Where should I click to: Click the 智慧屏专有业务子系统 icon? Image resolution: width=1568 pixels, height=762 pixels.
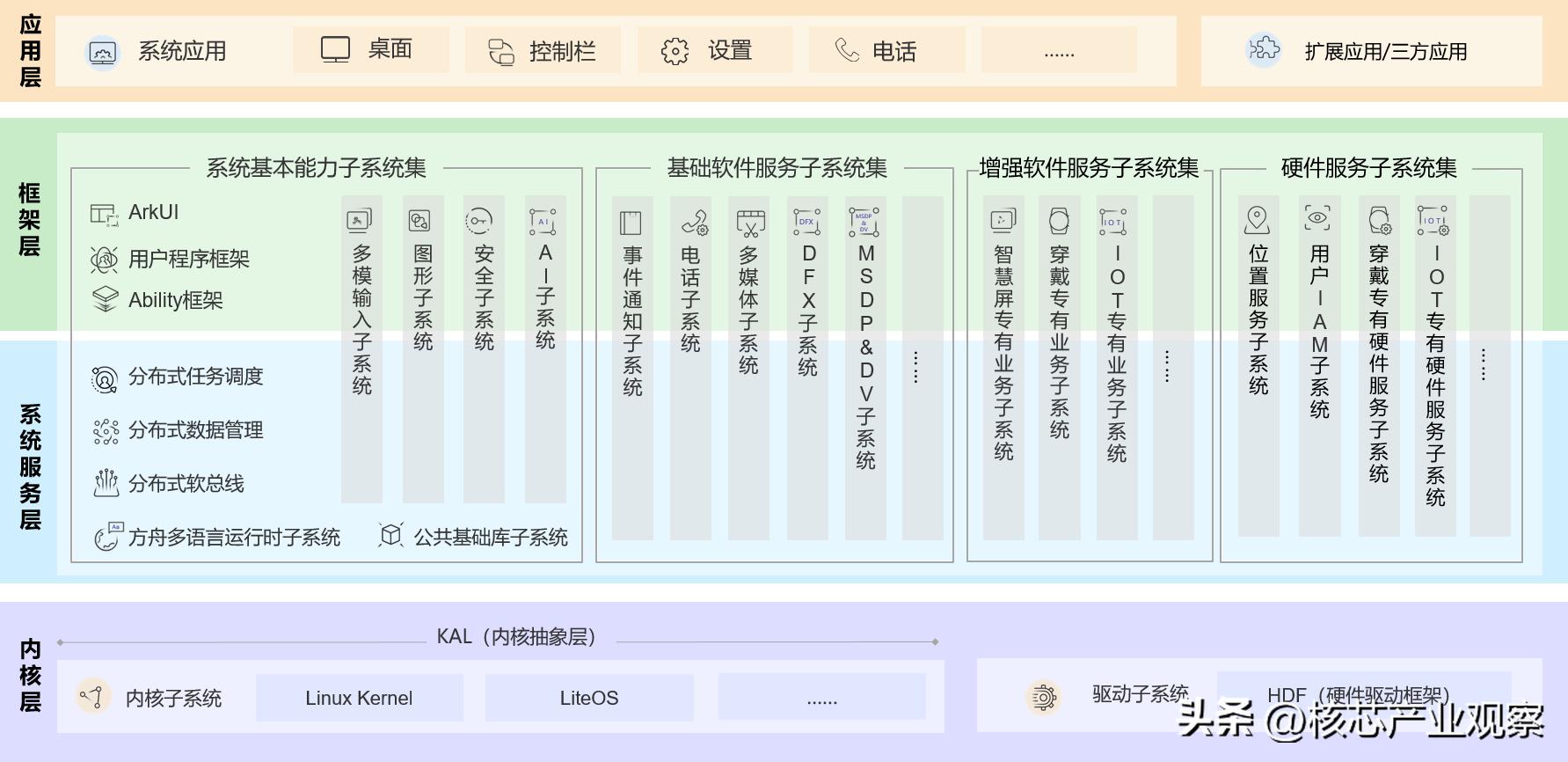[1003, 220]
